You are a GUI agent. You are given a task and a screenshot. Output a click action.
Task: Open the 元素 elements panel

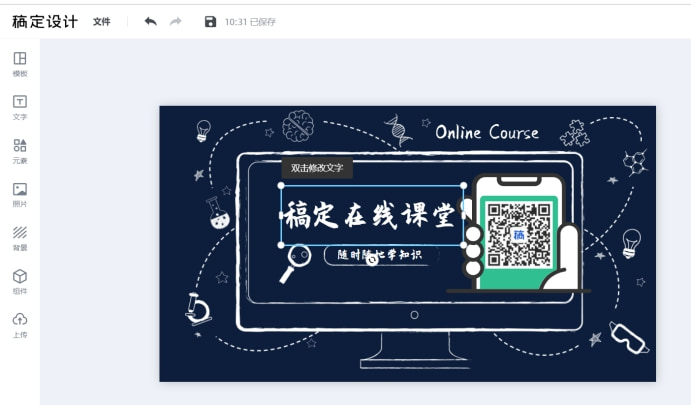pyautogui.click(x=20, y=151)
